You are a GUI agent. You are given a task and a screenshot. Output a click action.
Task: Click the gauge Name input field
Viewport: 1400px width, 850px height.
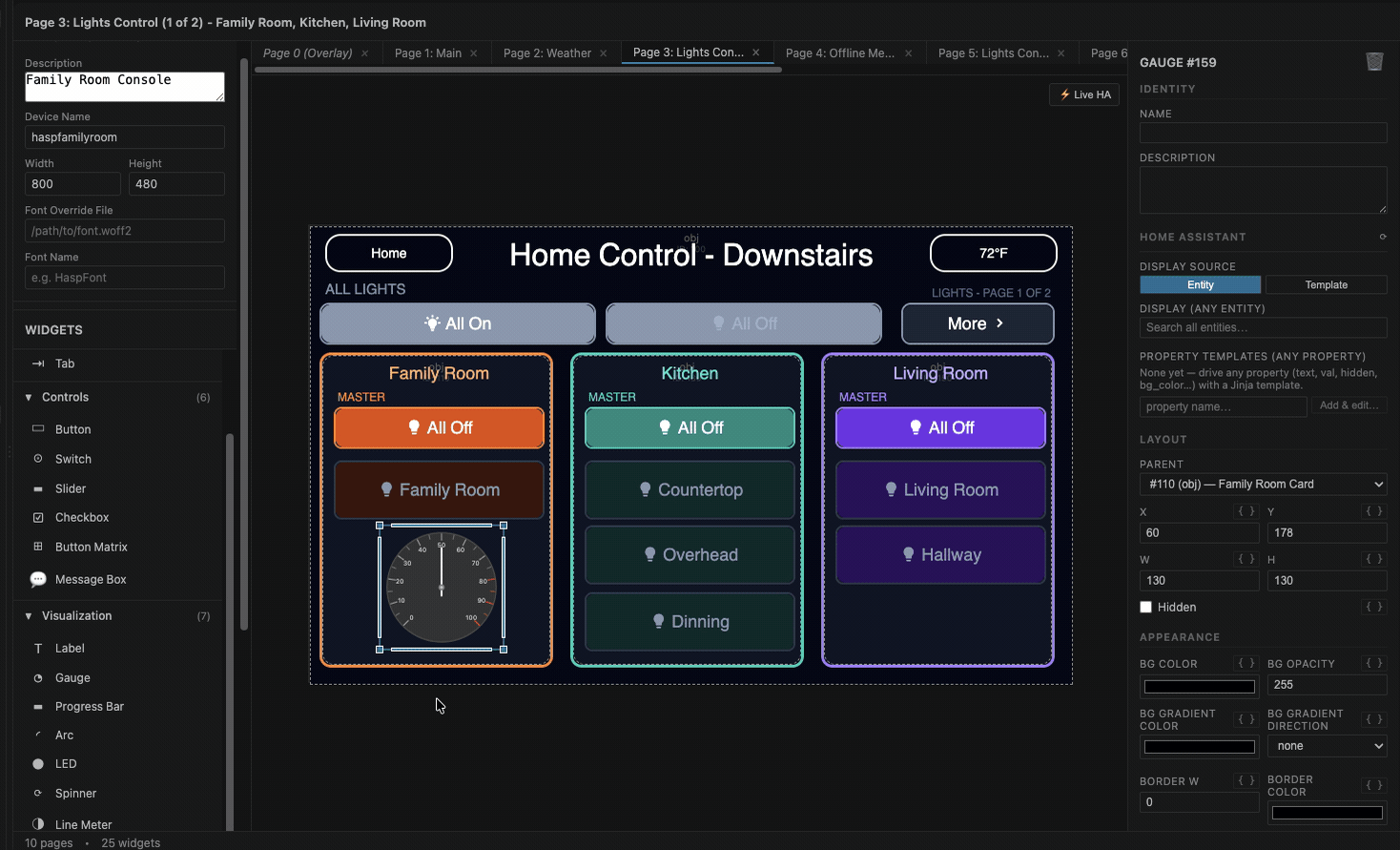pyautogui.click(x=1264, y=133)
